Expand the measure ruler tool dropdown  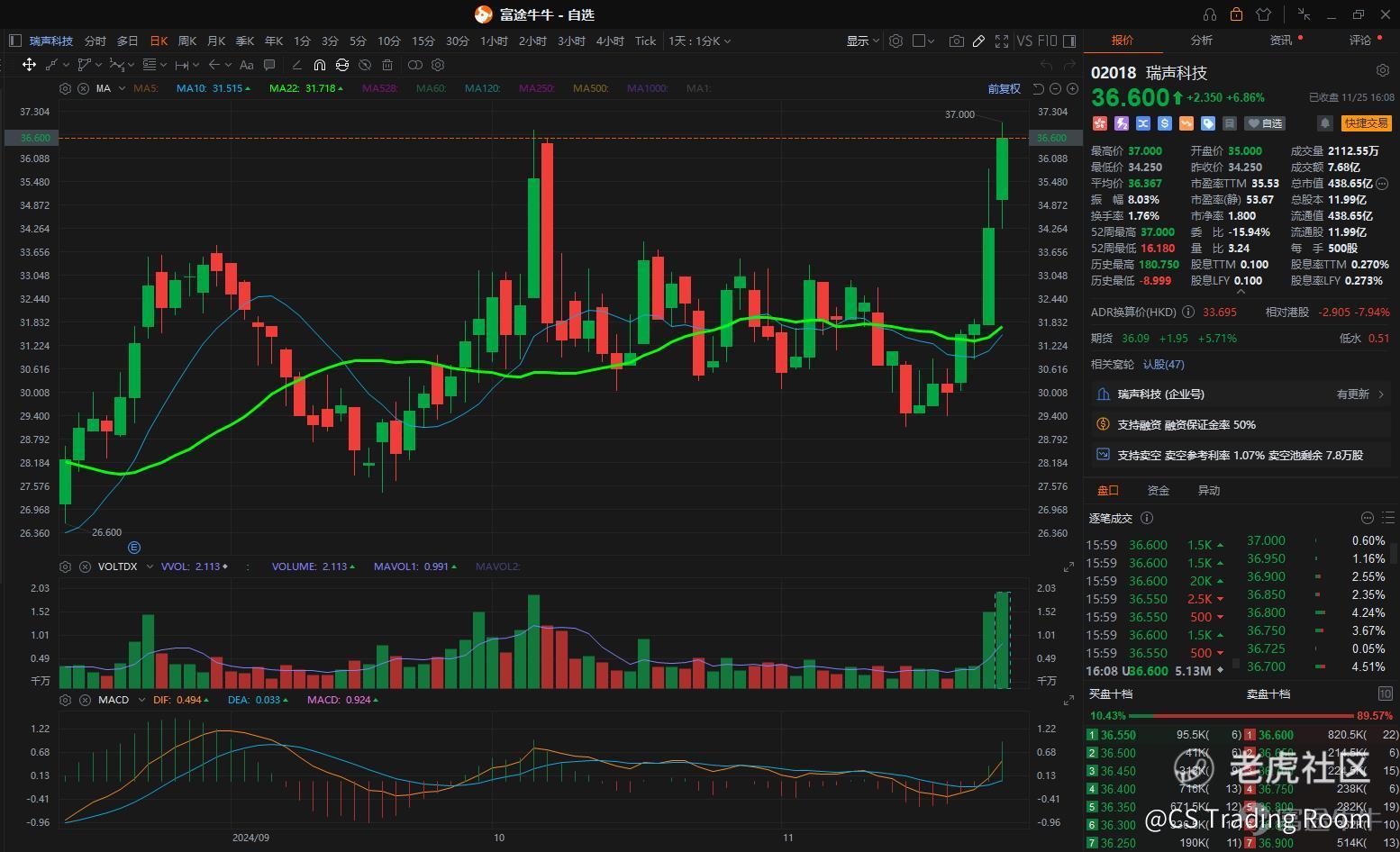(197, 65)
